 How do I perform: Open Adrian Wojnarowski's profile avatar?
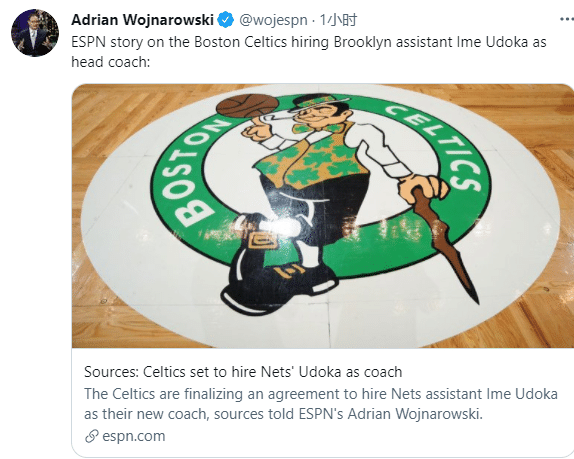(35, 33)
